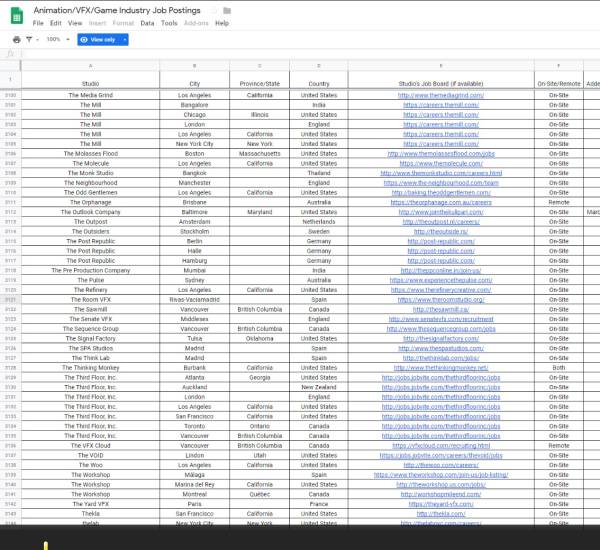The width and height of the screenshot is (600, 550).
Task: Click the Marina del Rey city cell
Action: click(194, 485)
